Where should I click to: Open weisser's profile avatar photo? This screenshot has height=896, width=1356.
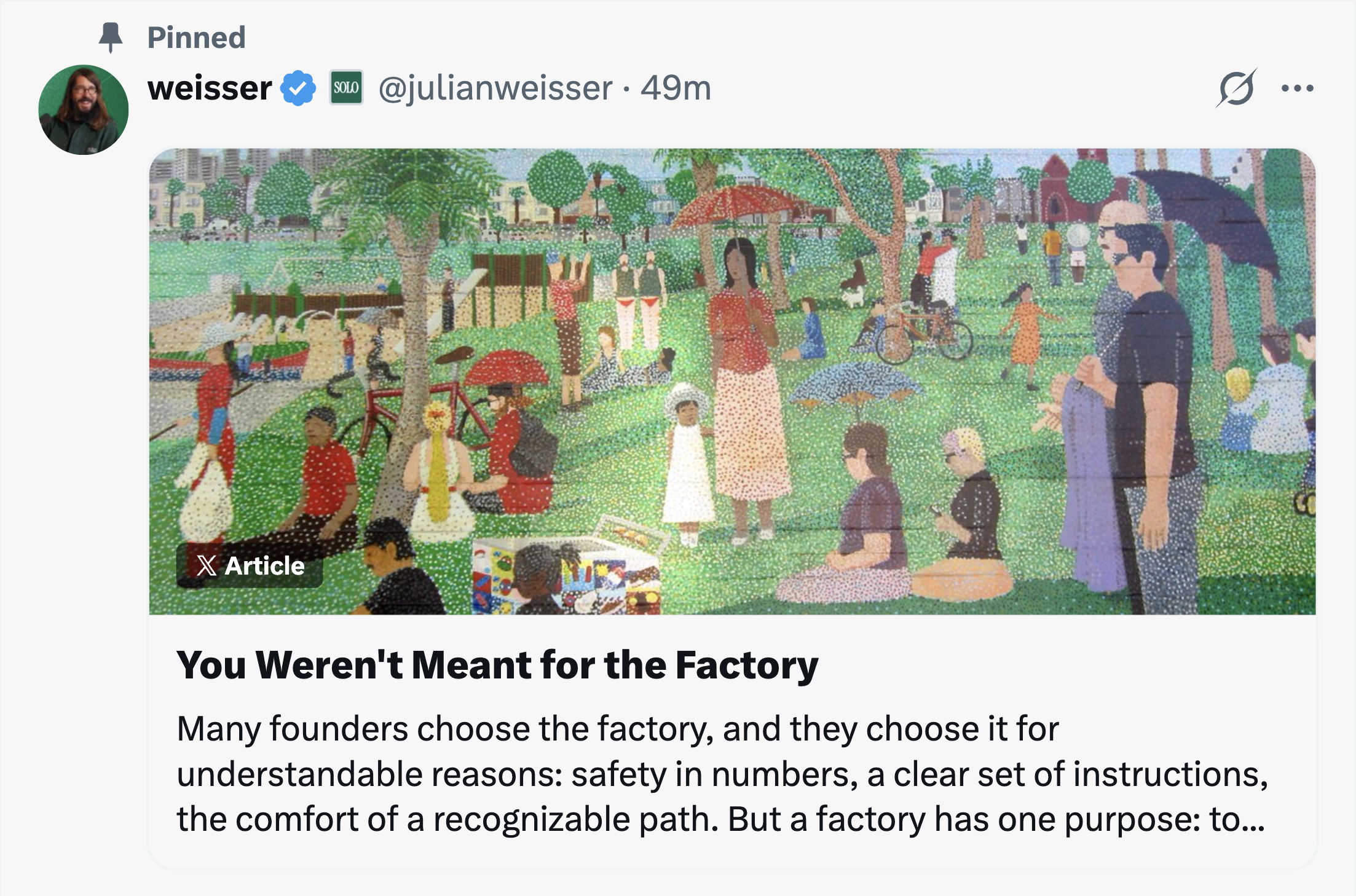(84, 110)
